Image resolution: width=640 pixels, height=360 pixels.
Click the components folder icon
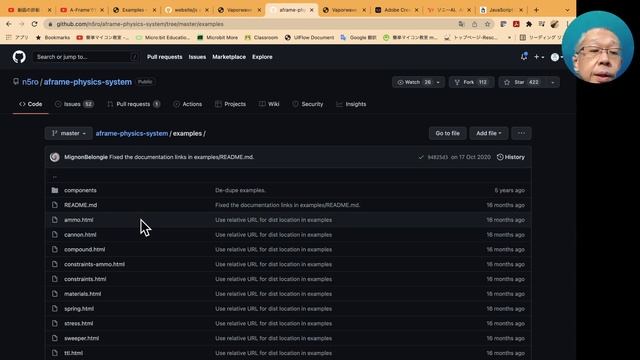point(55,190)
